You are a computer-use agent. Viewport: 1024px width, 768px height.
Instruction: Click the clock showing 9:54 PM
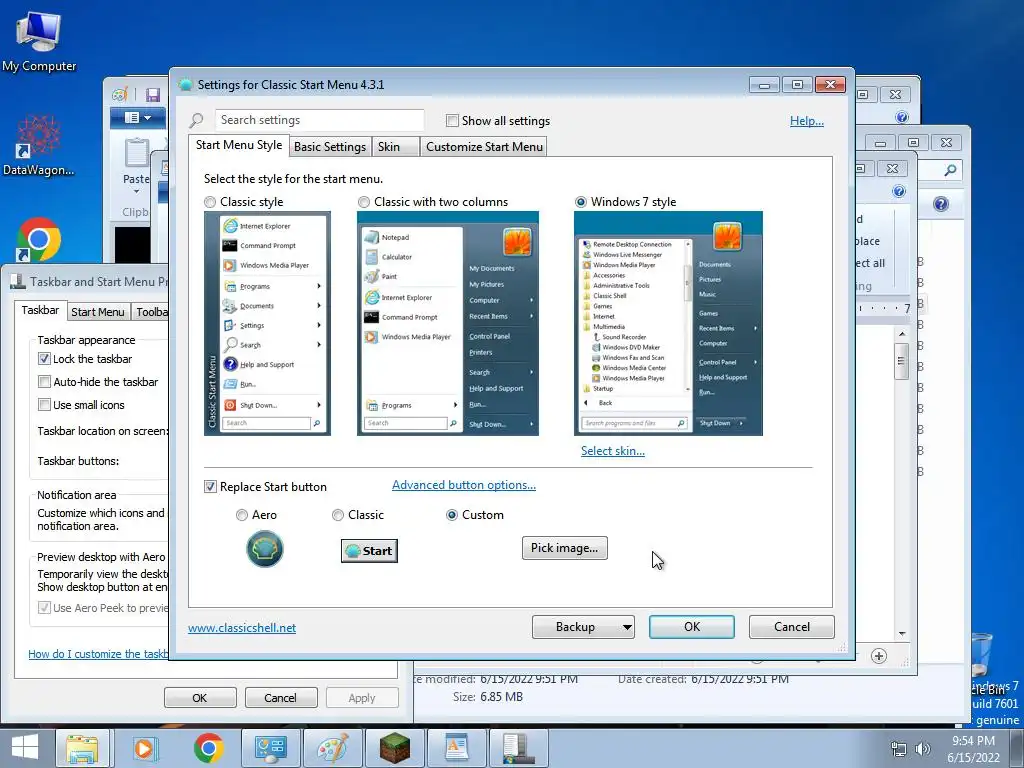973,741
